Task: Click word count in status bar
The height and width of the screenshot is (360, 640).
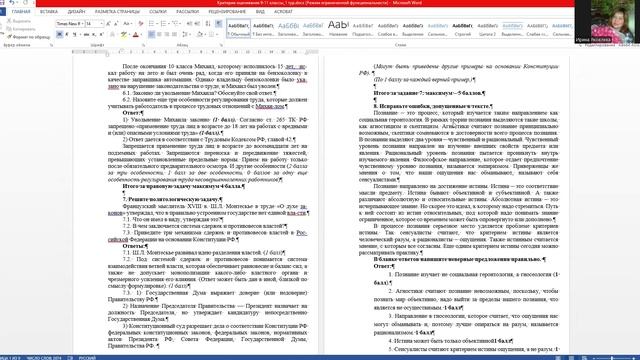Action: coord(44,358)
